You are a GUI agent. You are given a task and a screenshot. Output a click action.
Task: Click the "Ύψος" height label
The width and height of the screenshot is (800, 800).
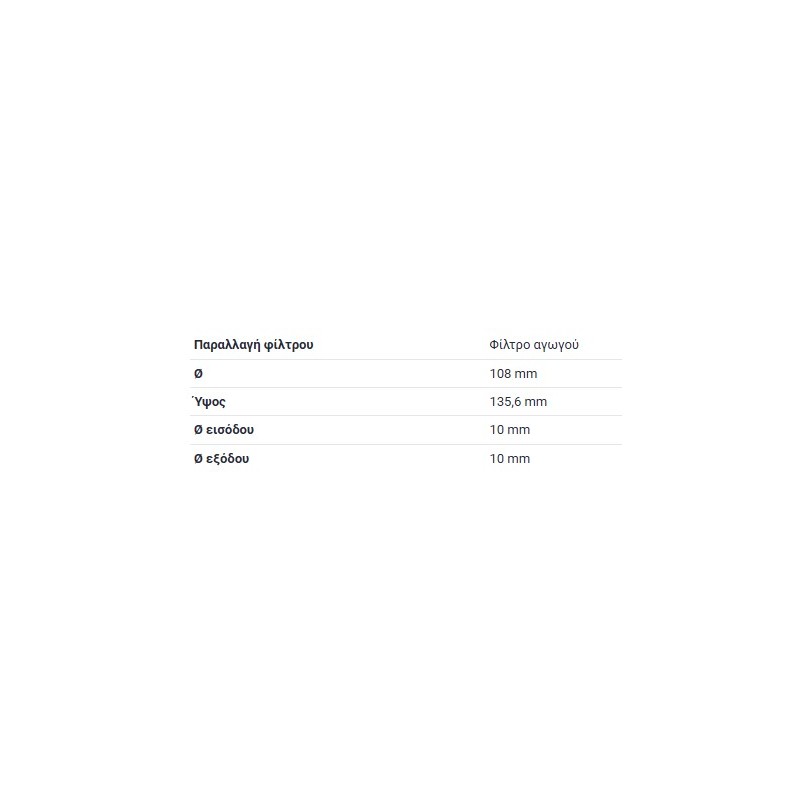point(209,402)
